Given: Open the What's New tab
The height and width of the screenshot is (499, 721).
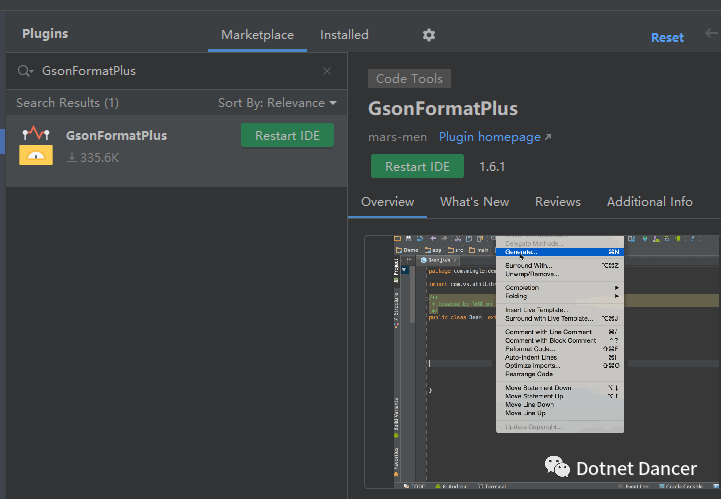Looking at the screenshot, I should (474, 202).
